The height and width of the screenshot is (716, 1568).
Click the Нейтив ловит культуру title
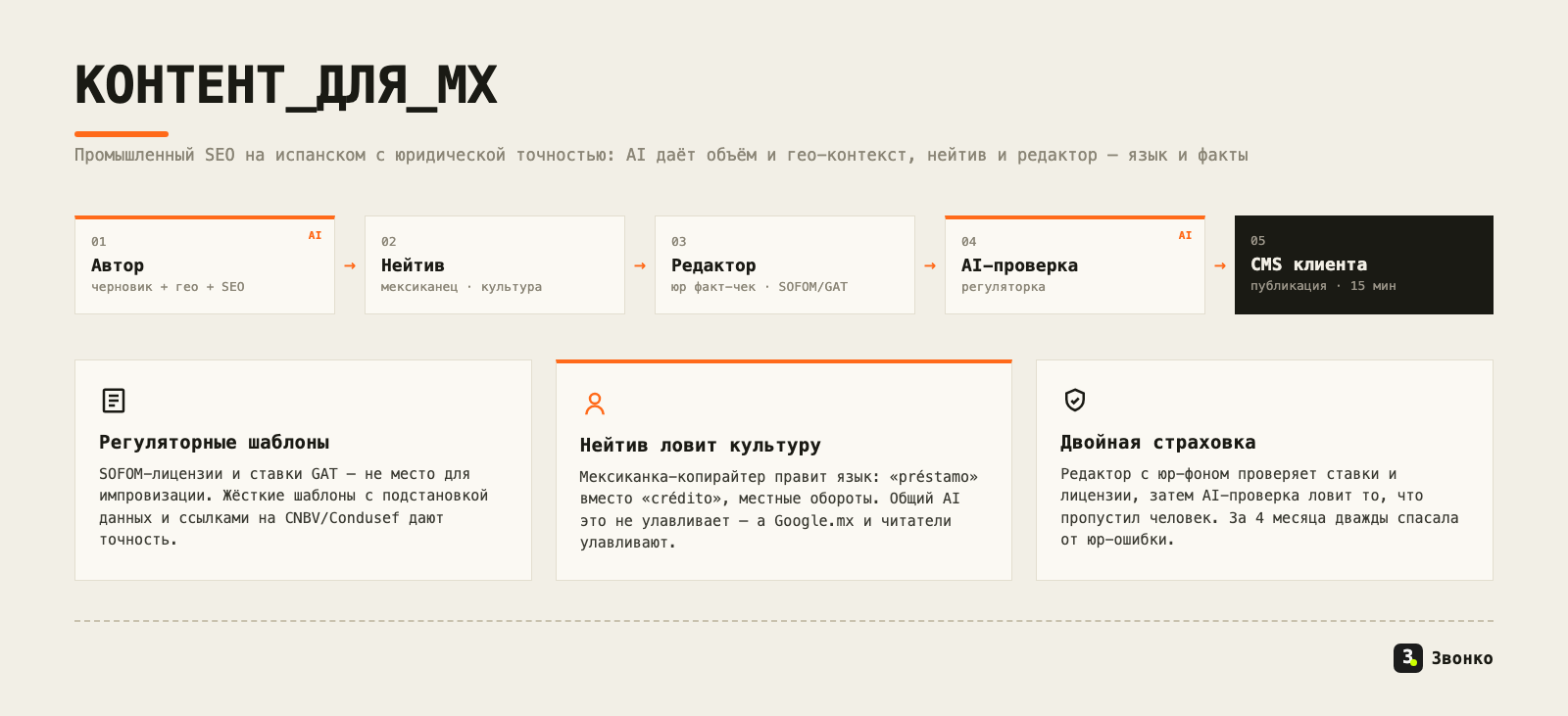701,445
